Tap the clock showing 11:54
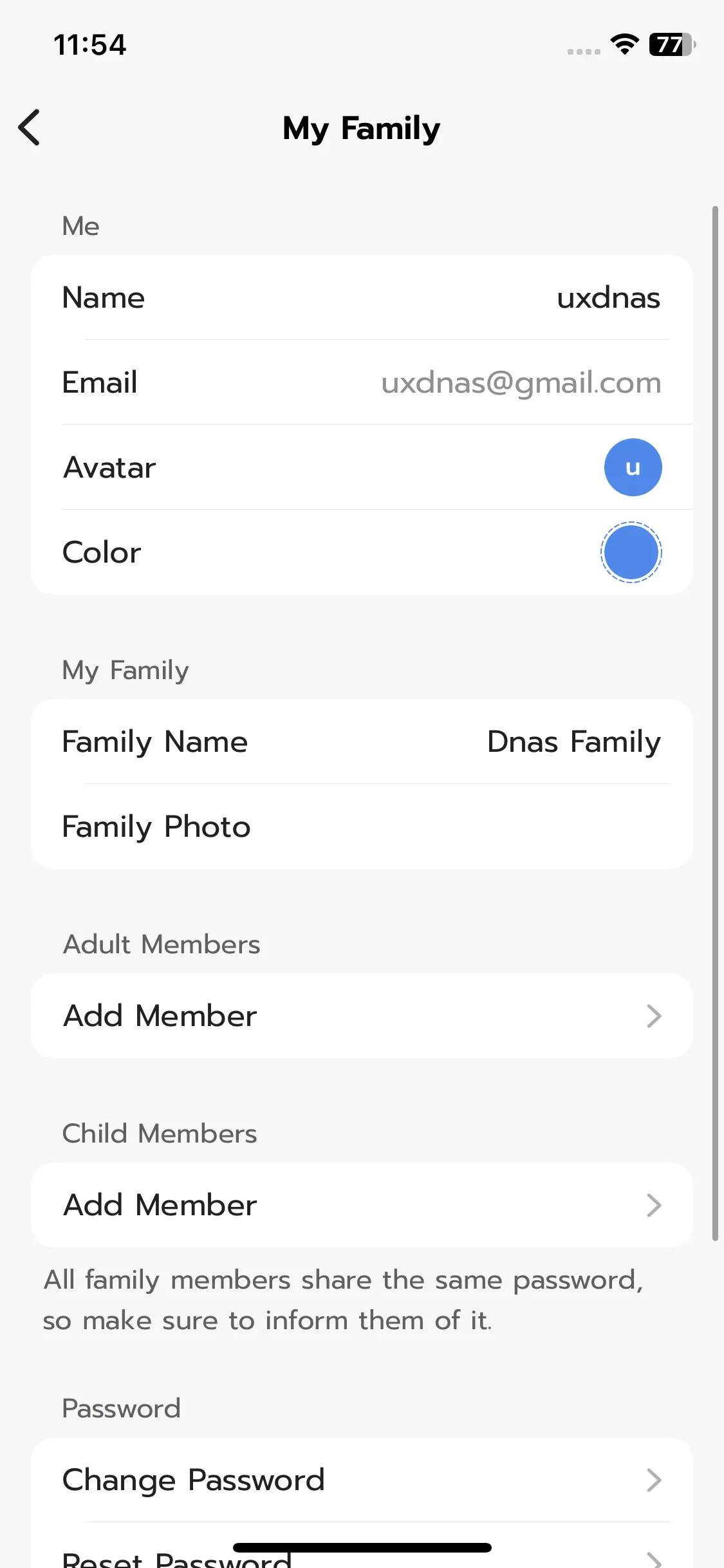Viewport: 724px width, 1568px height. point(90,45)
